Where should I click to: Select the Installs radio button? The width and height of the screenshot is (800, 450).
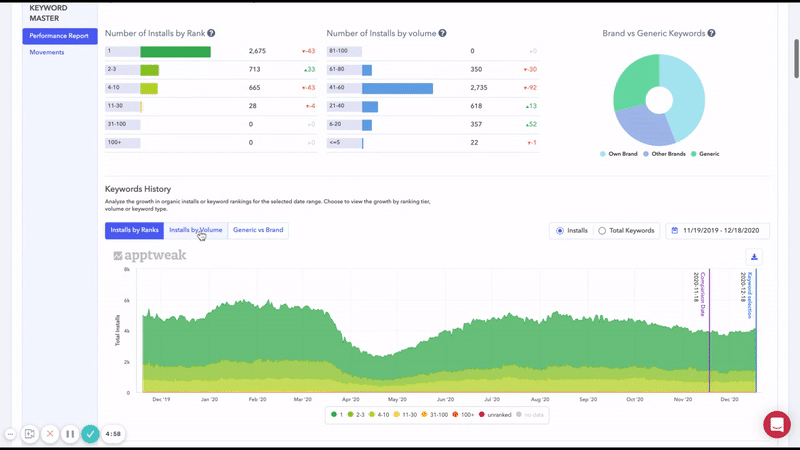click(x=560, y=231)
